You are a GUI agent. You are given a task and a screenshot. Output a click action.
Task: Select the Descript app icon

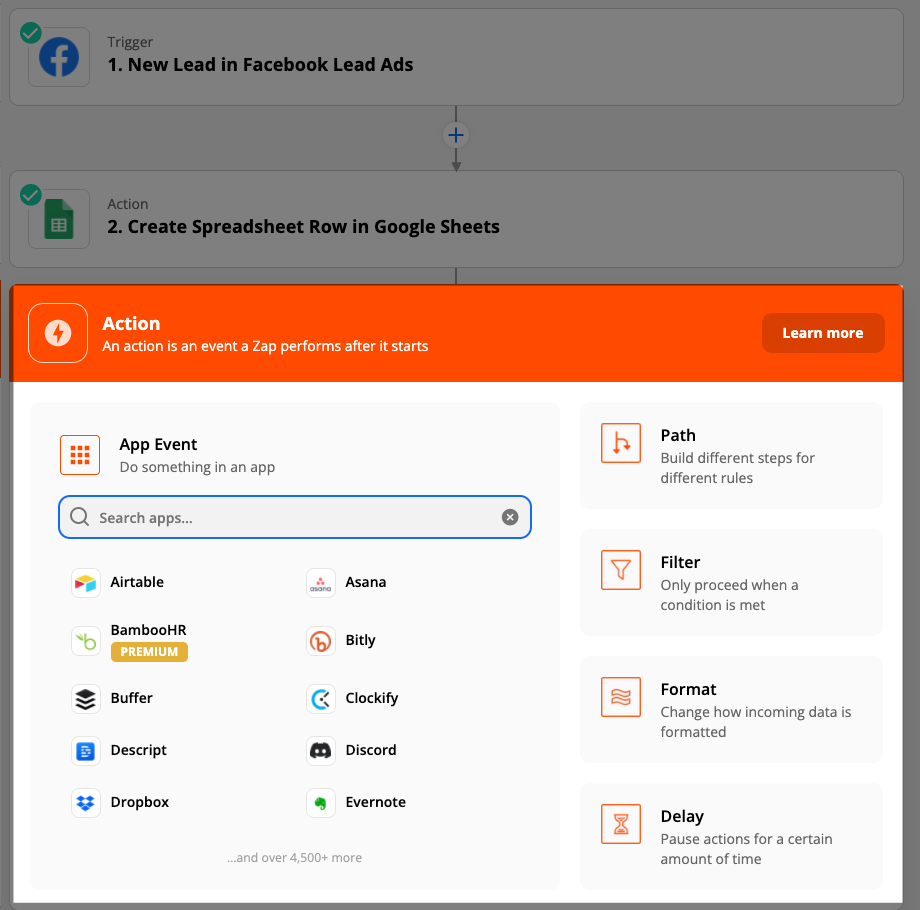pos(86,751)
